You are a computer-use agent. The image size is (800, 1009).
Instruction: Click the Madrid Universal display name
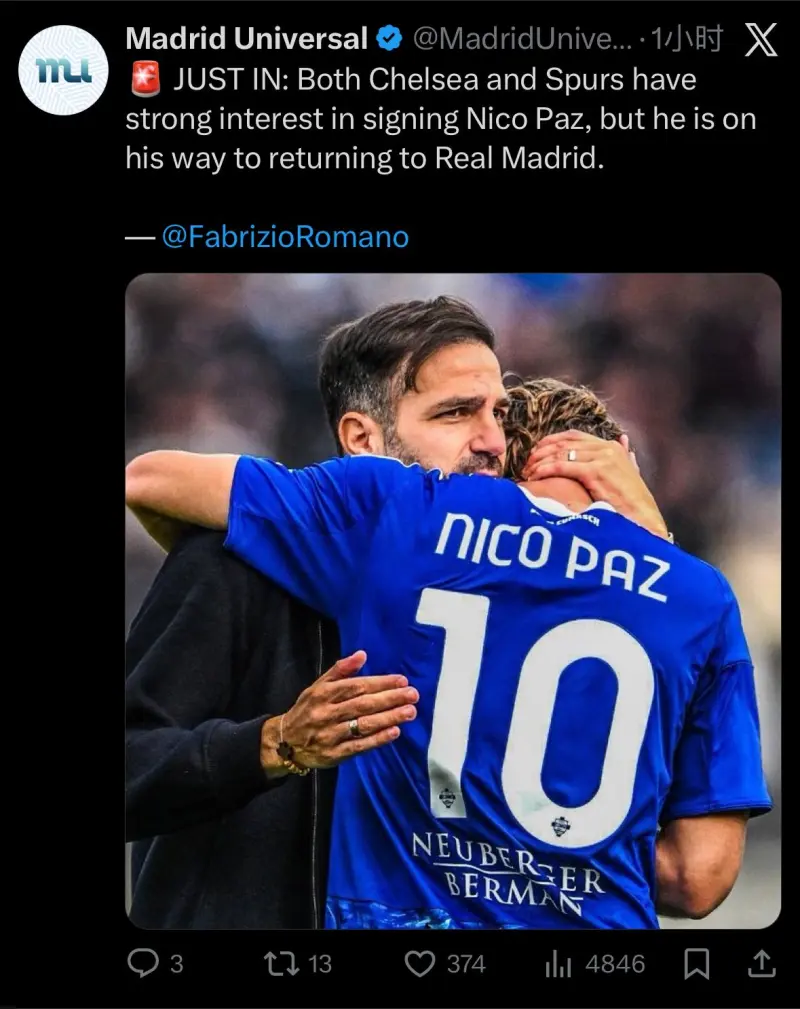point(246,39)
